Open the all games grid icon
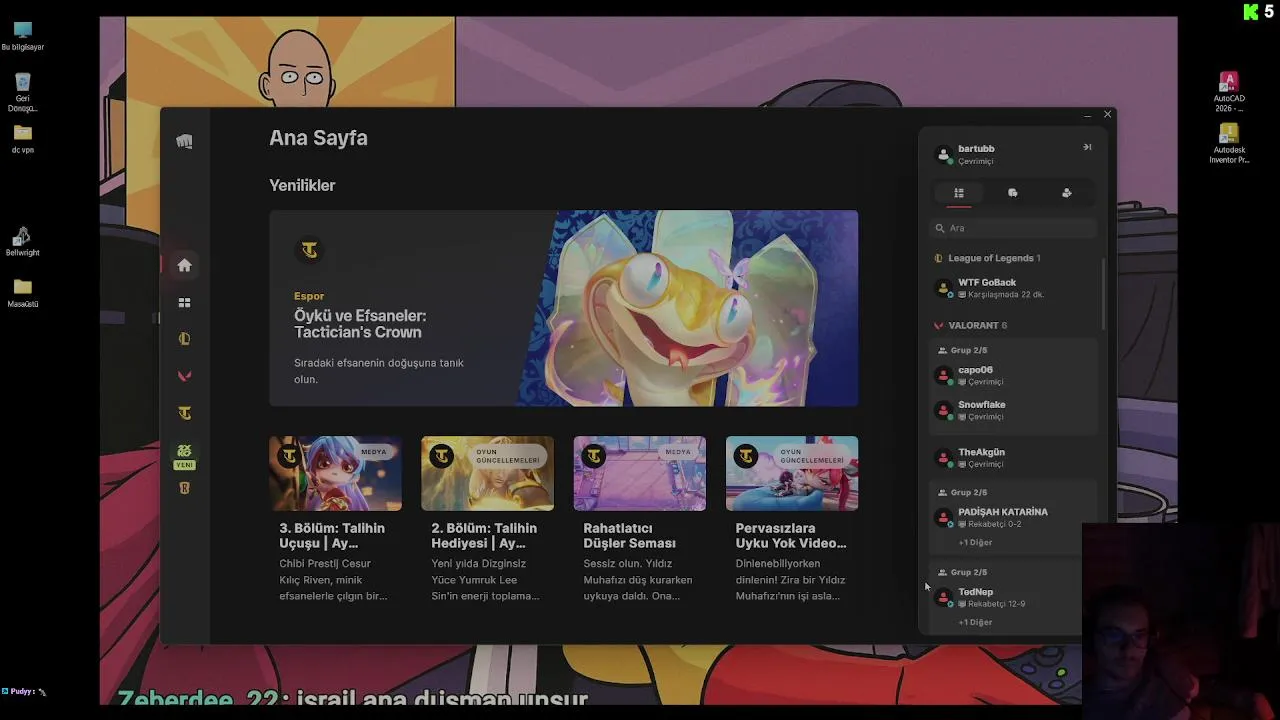The width and height of the screenshot is (1280, 720). [184, 303]
